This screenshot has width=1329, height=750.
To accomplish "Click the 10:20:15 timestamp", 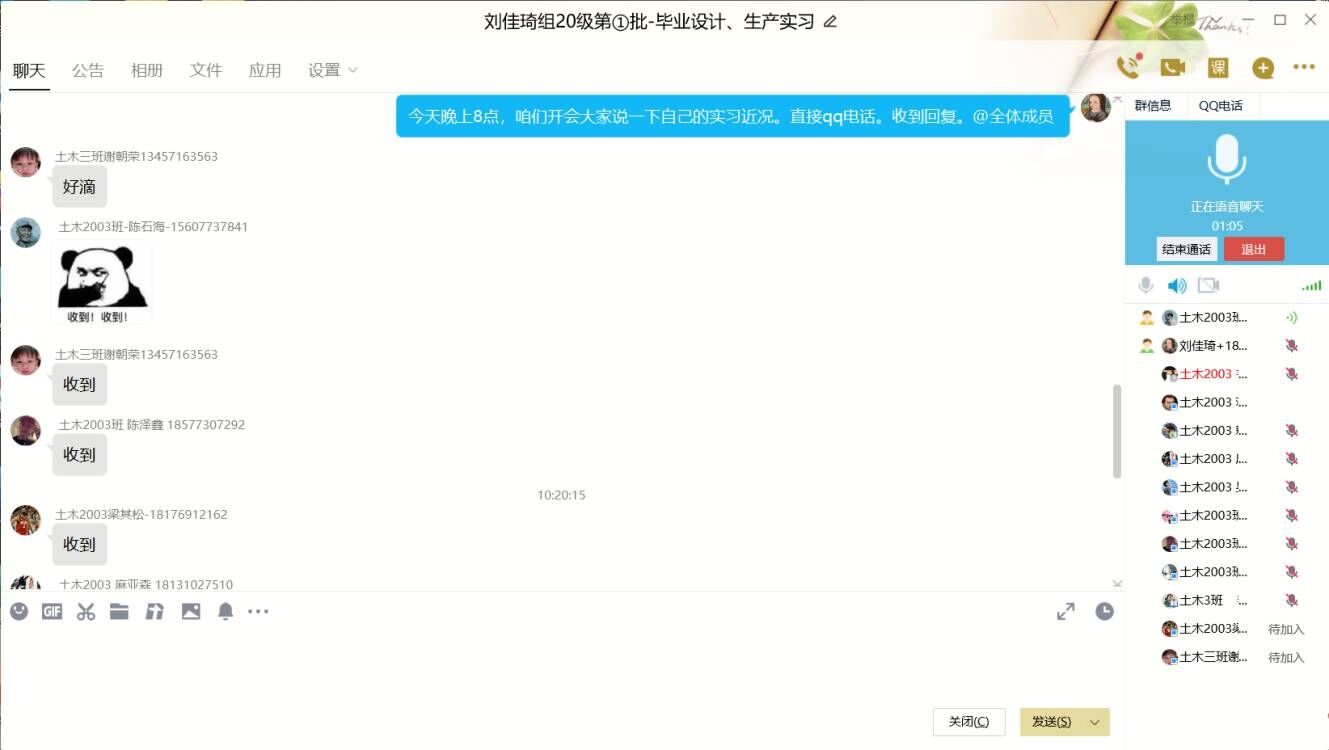I will pyautogui.click(x=561, y=495).
